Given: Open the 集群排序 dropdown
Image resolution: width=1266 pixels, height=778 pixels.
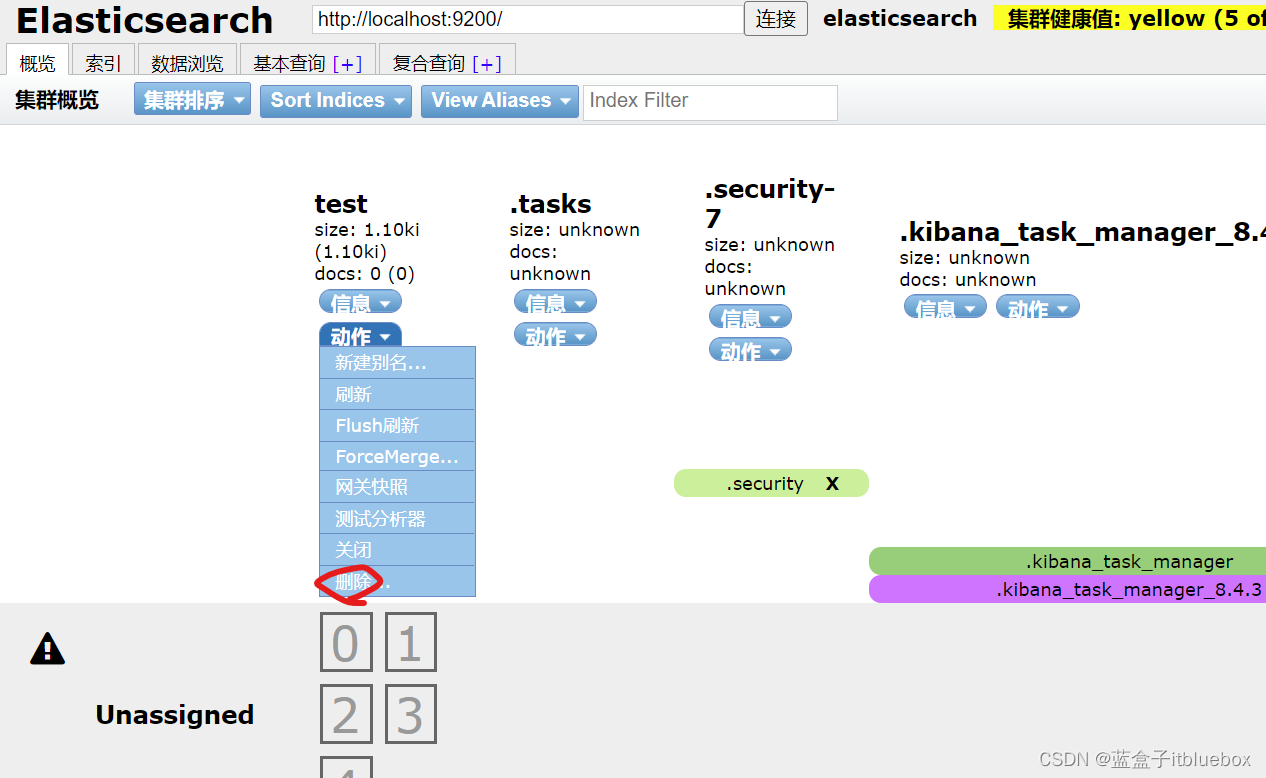Looking at the screenshot, I should [x=192, y=100].
